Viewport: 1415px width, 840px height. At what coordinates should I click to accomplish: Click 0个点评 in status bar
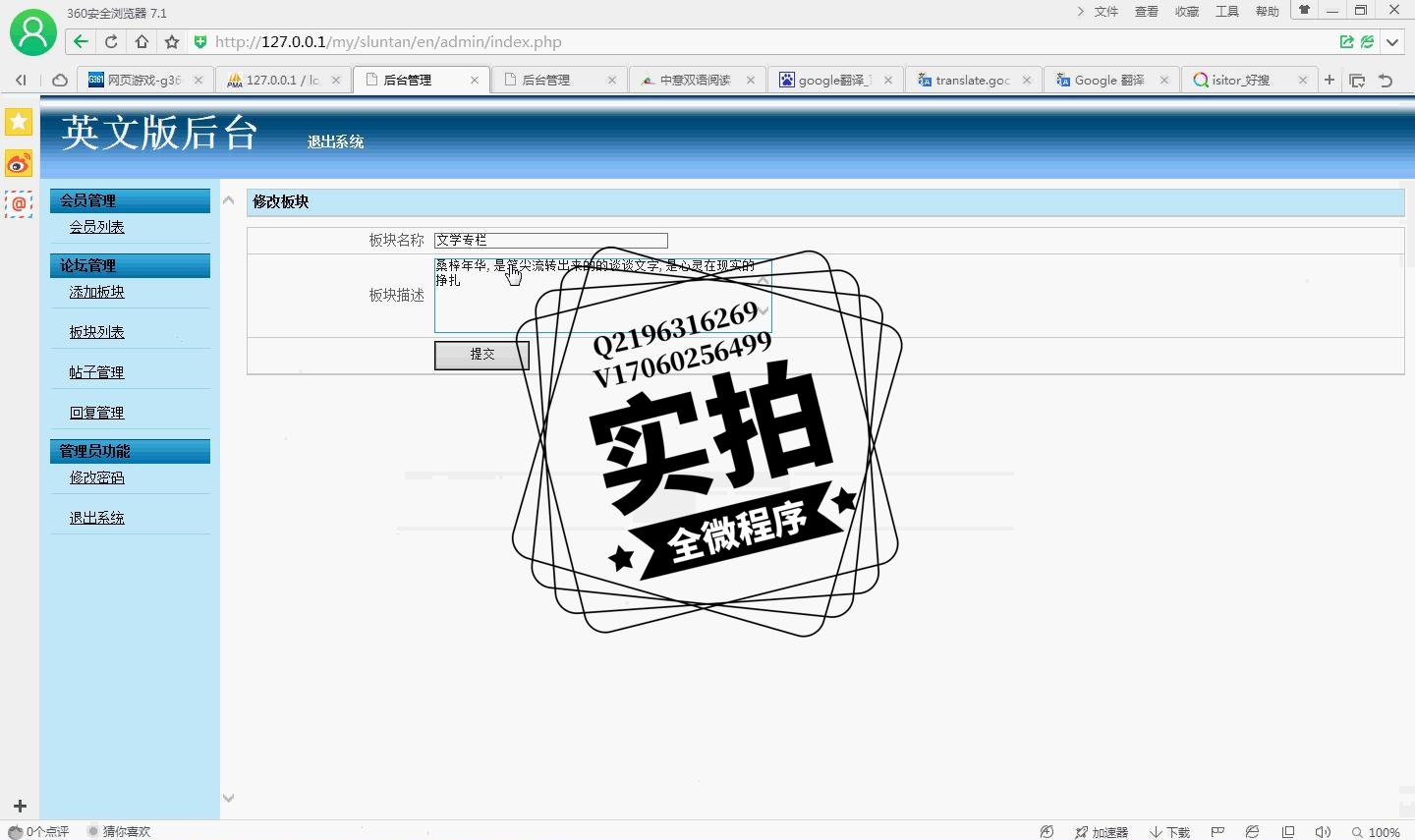(39, 831)
